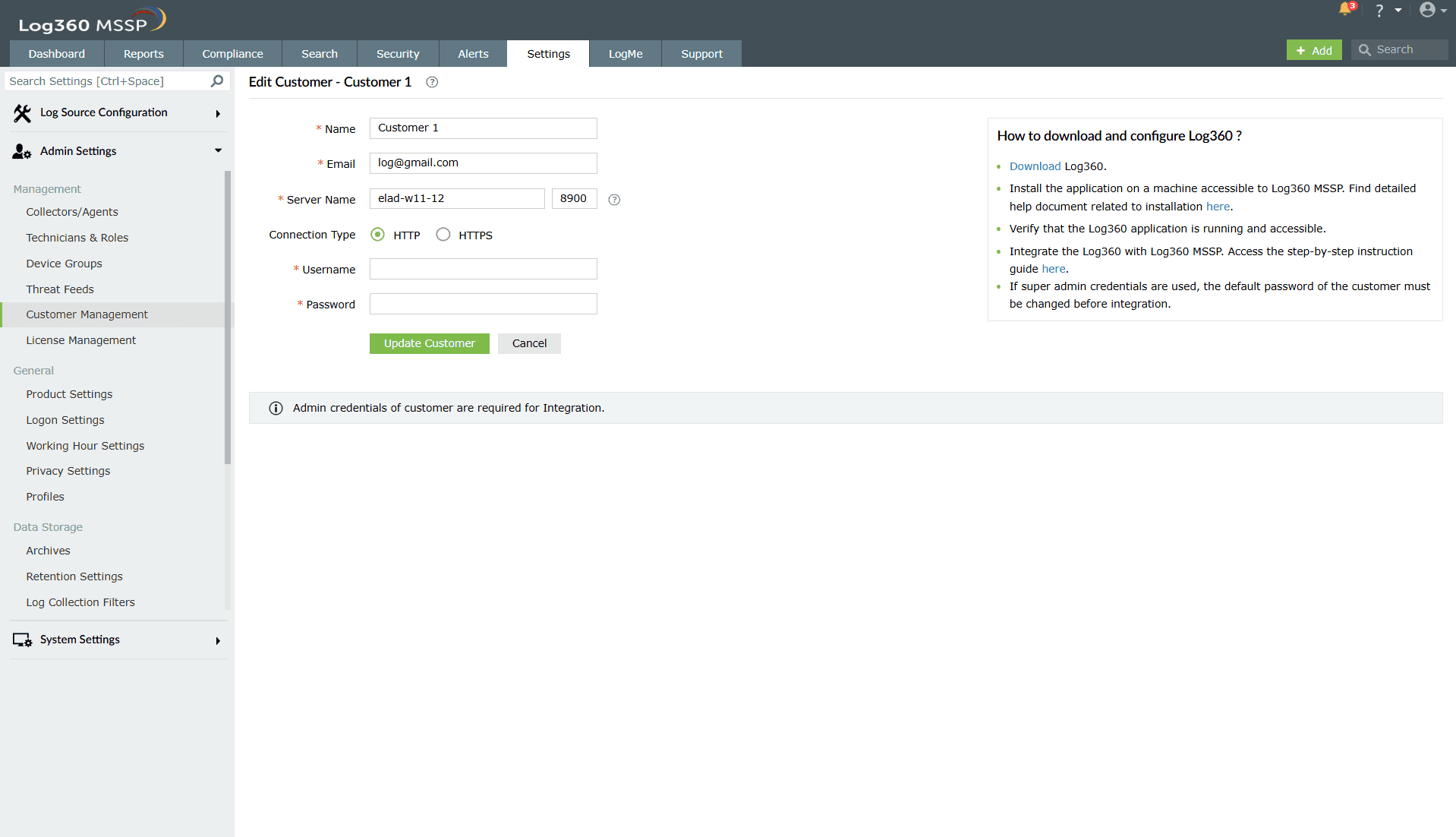Viewport: 1456px width, 837px height.
Task: Click the Update Customer button
Action: [x=429, y=343]
